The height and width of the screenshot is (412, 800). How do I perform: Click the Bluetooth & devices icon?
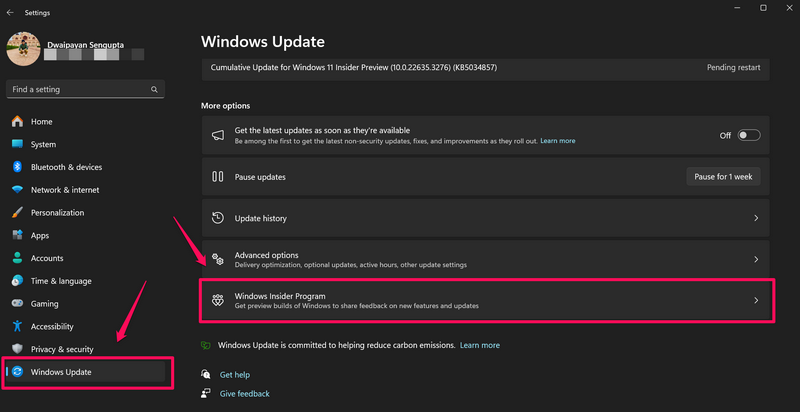click(18, 167)
